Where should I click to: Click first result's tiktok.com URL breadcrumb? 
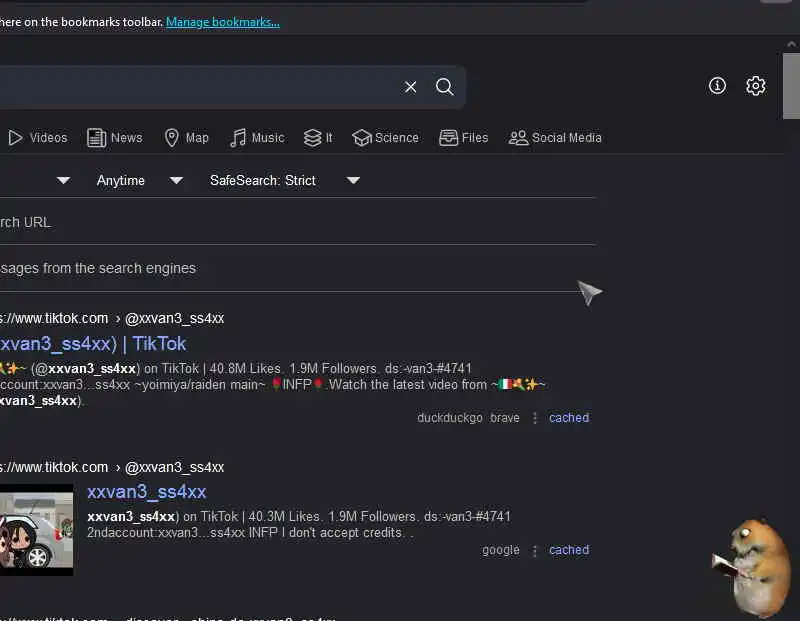pyautogui.click(x=112, y=318)
